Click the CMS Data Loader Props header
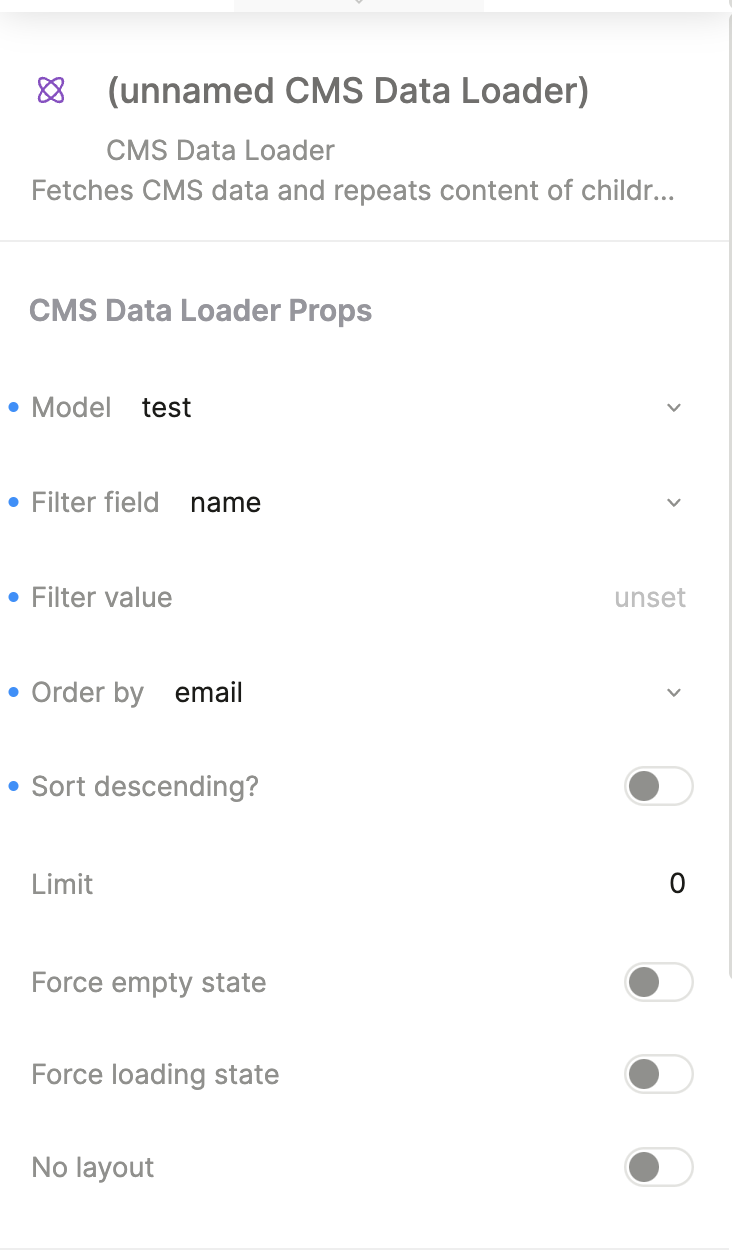The image size is (732, 1258). click(x=201, y=311)
